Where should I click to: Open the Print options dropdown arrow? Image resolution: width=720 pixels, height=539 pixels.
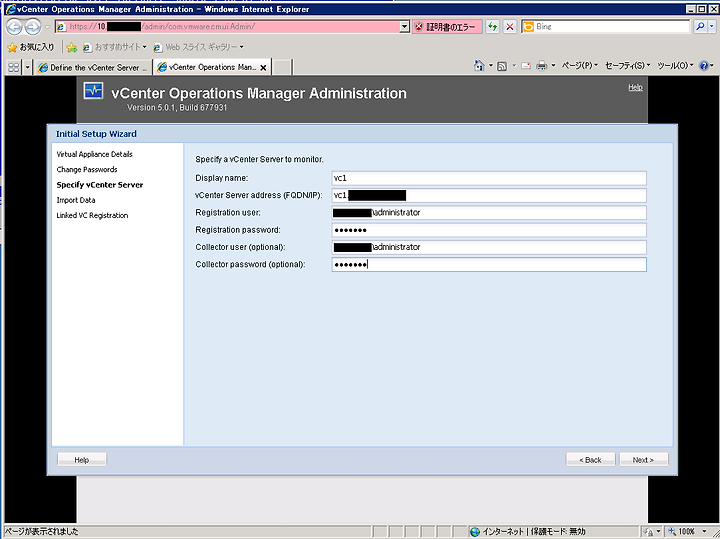553,66
